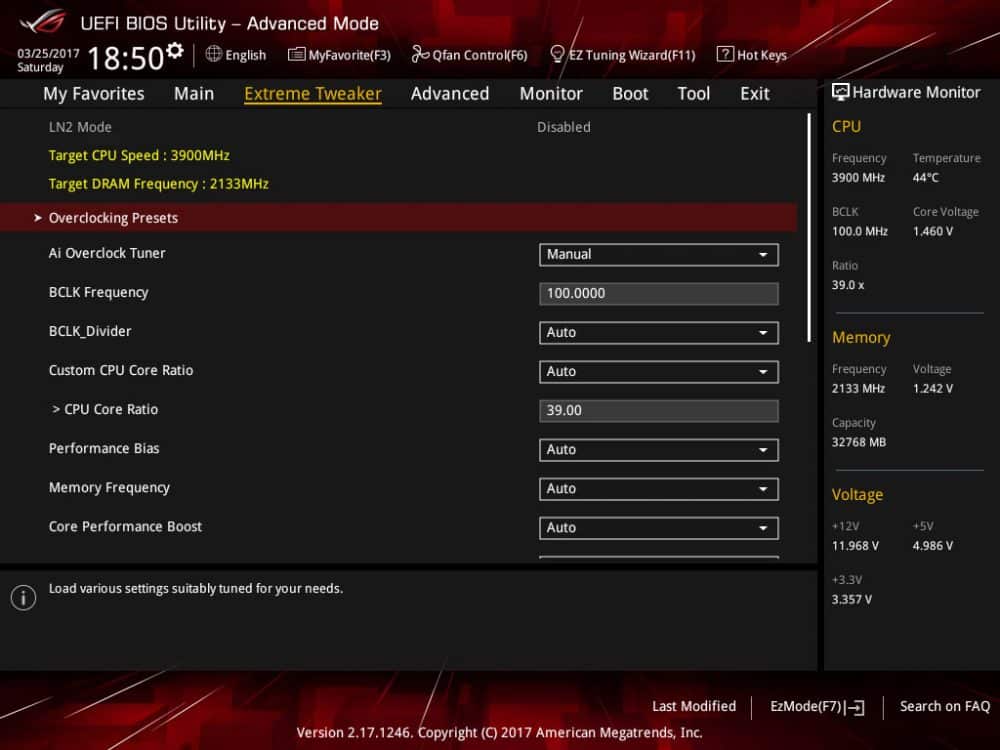Click the BCLK 100.0 MHz reading
The height and width of the screenshot is (750, 1000).
pos(860,232)
